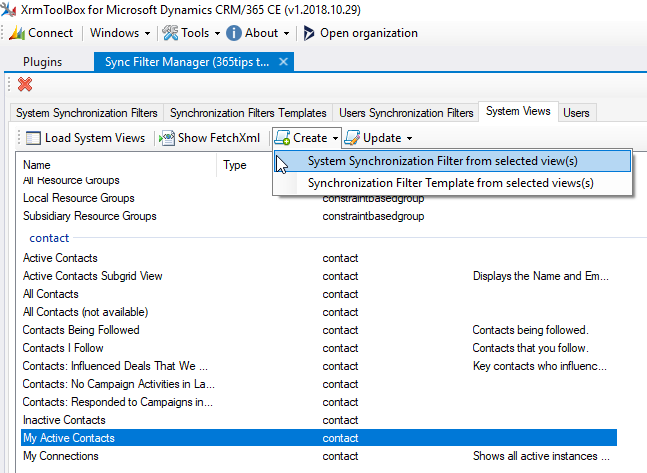Viewport: 647px width, 473px height.
Task: Sort the list by Name column header
Action: (37, 165)
